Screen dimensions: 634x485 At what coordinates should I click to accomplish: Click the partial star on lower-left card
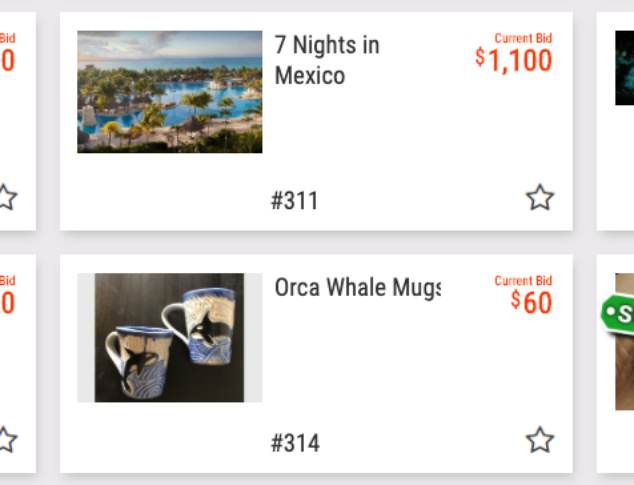click(x=6, y=440)
